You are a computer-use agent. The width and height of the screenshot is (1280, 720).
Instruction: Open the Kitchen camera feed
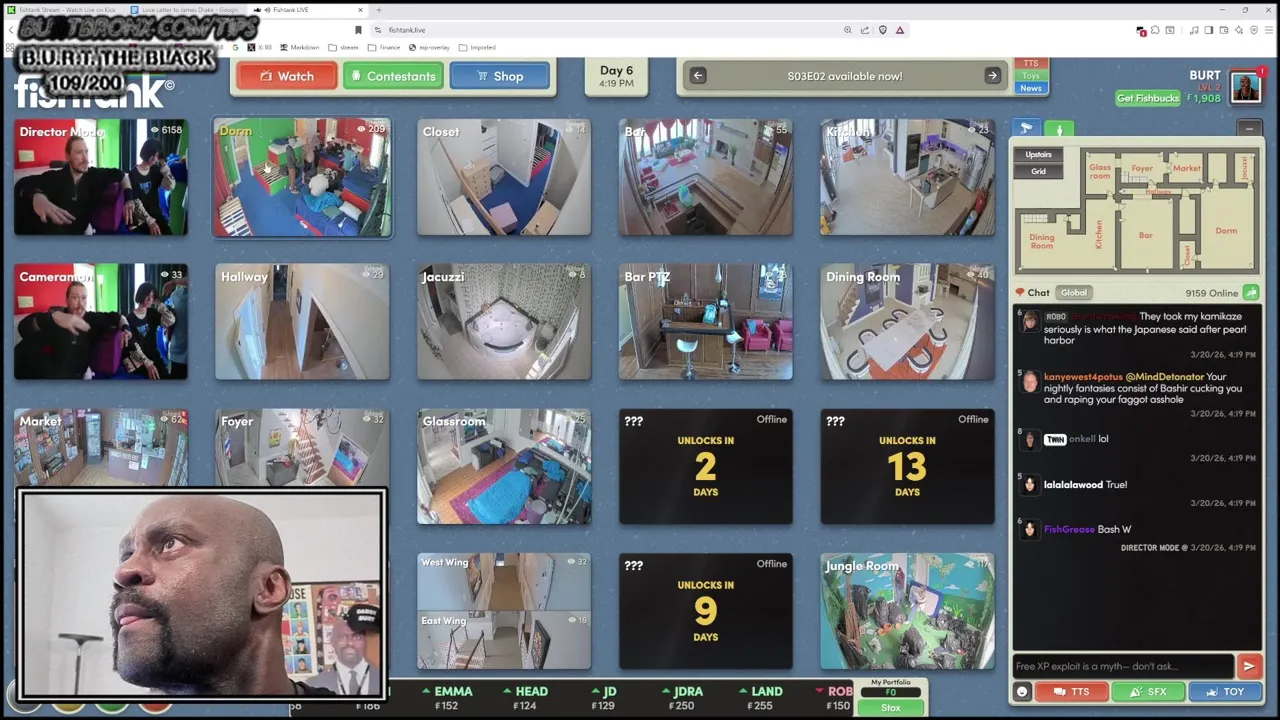(x=908, y=178)
